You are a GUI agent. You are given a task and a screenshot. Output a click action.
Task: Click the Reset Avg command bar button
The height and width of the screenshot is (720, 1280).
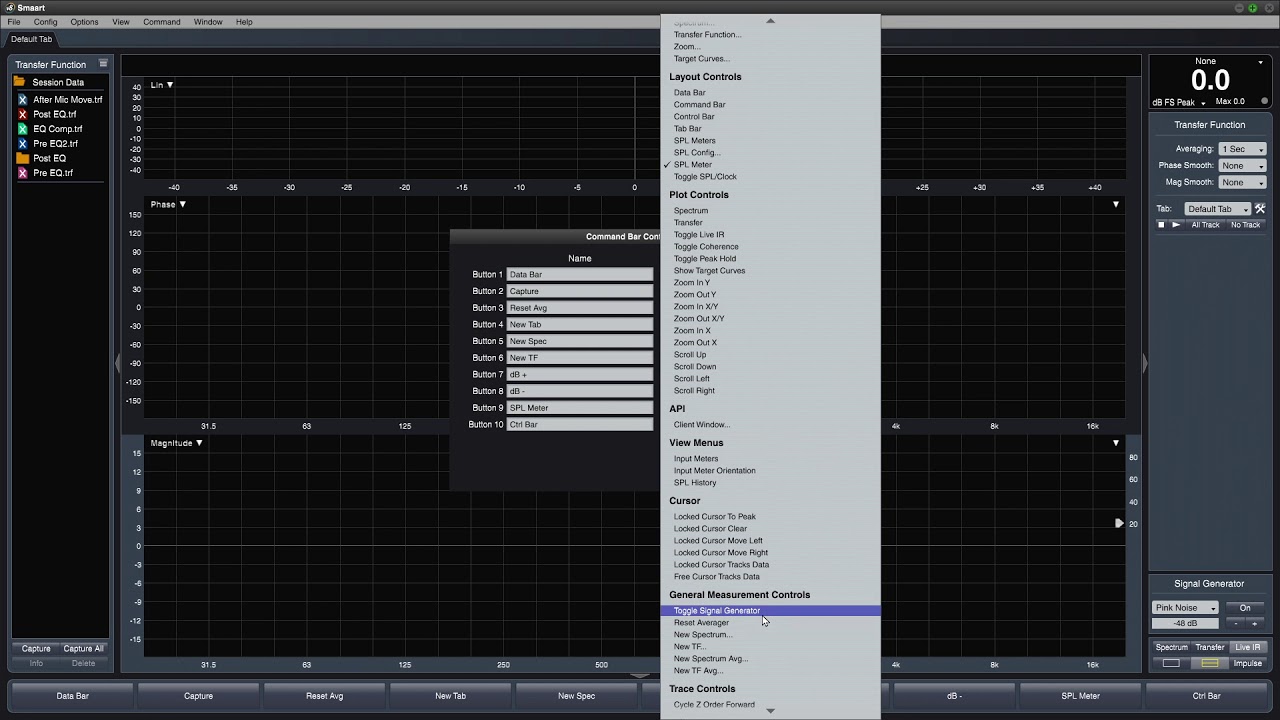(x=324, y=696)
